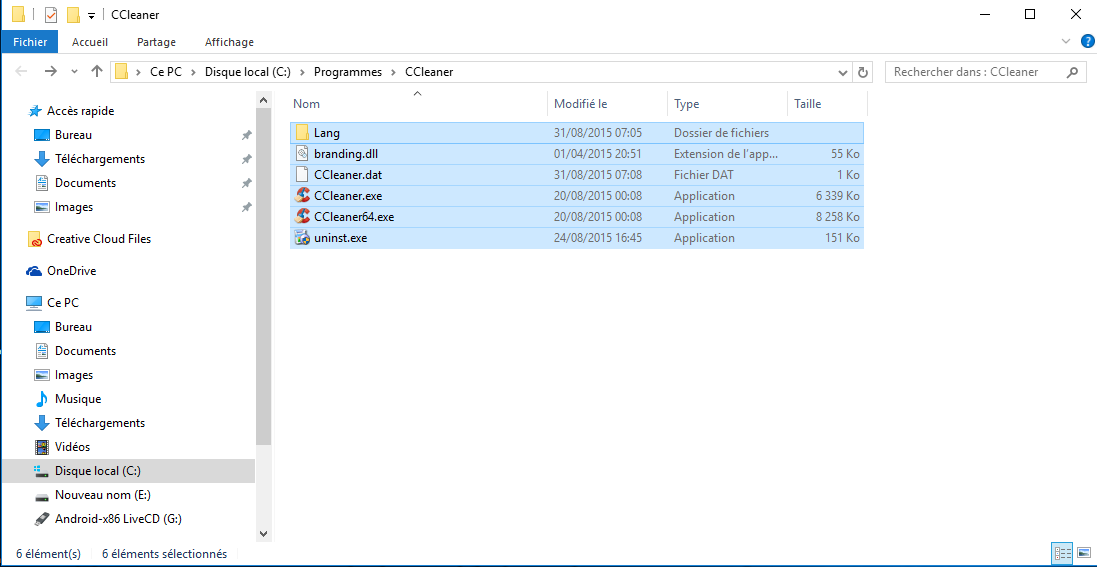Screen dimensions: 1097x567
Task: Click the New folder icon in title bar
Action: [x=73, y=15]
